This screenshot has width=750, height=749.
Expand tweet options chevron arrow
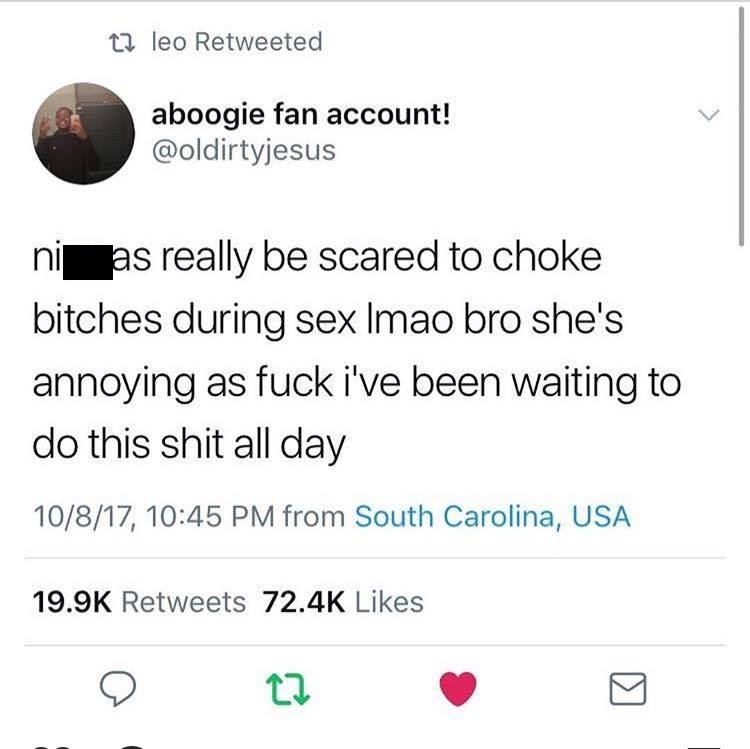[708, 115]
